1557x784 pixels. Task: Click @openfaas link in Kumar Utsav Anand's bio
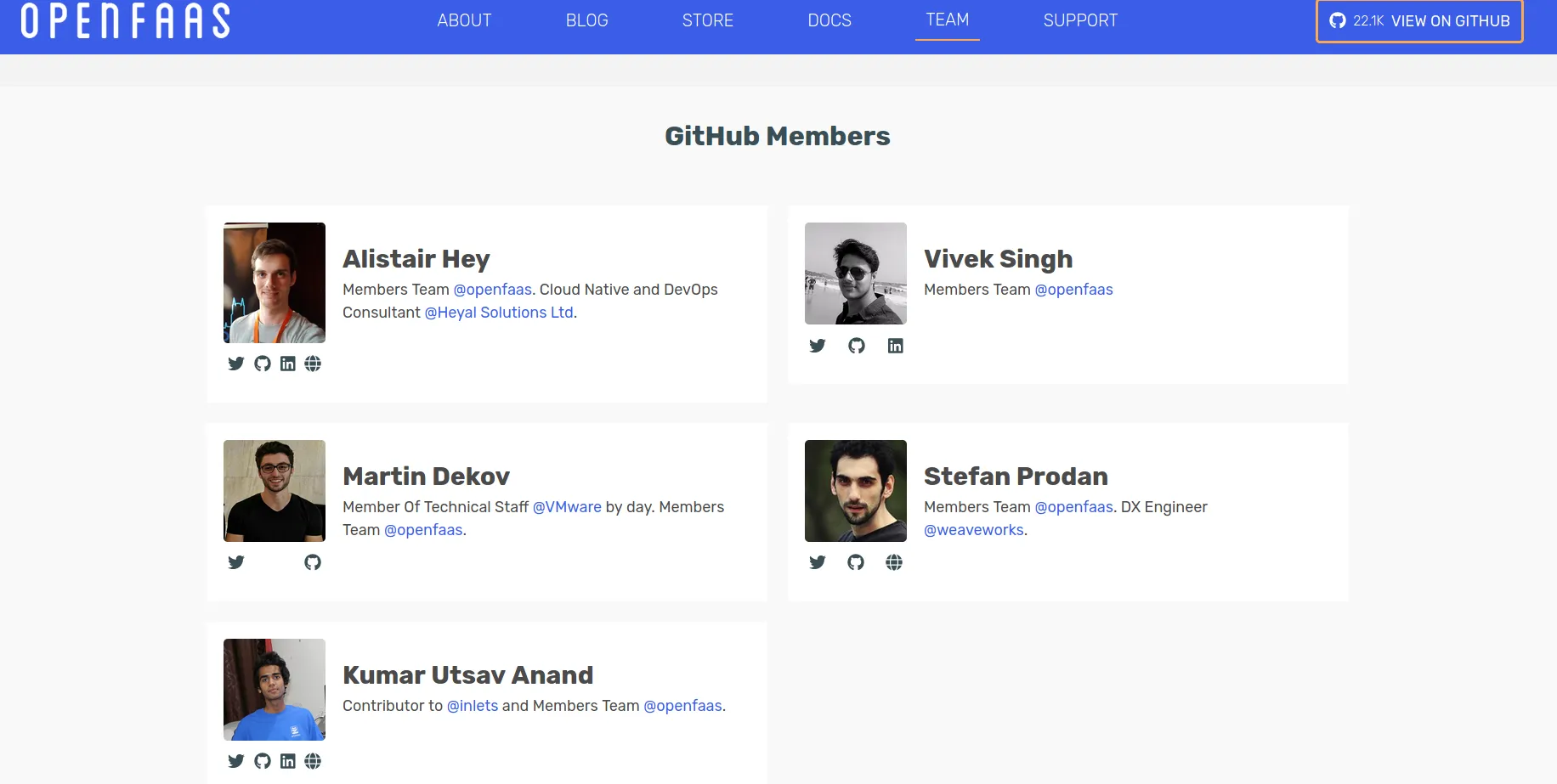pyautogui.click(x=682, y=706)
